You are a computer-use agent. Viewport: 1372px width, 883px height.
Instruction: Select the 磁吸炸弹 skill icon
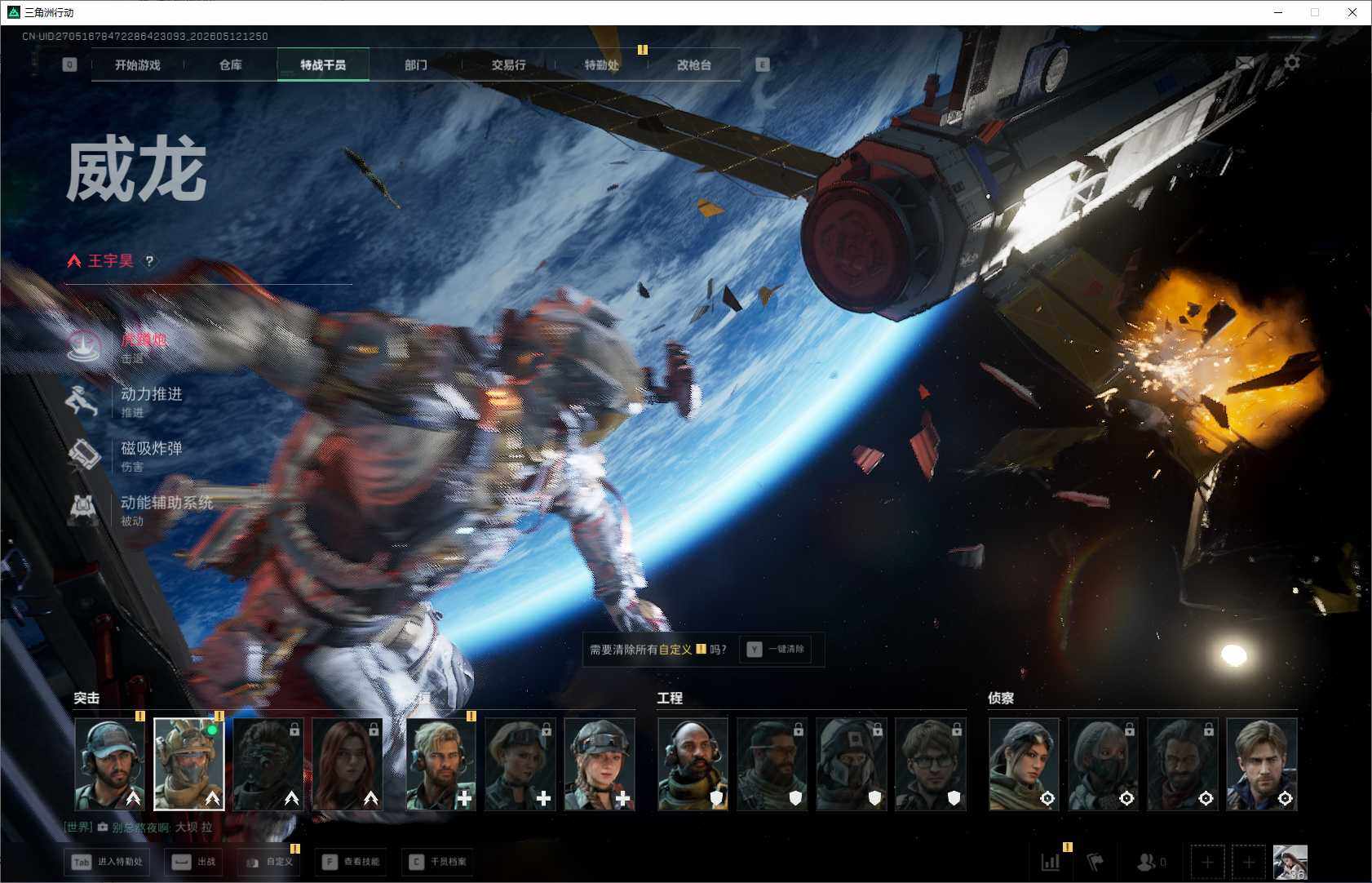[x=83, y=455]
